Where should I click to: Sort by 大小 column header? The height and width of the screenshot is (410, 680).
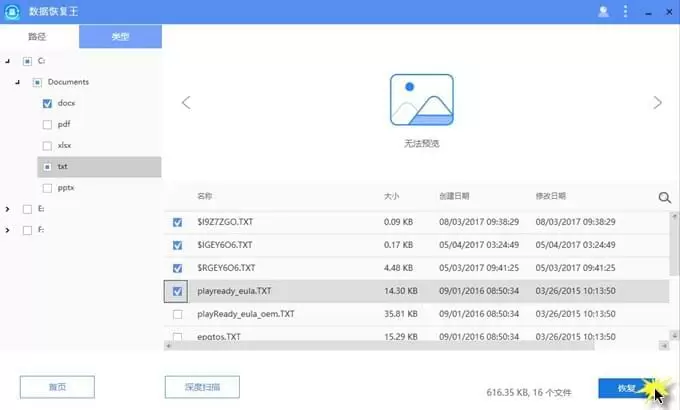[391, 196]
